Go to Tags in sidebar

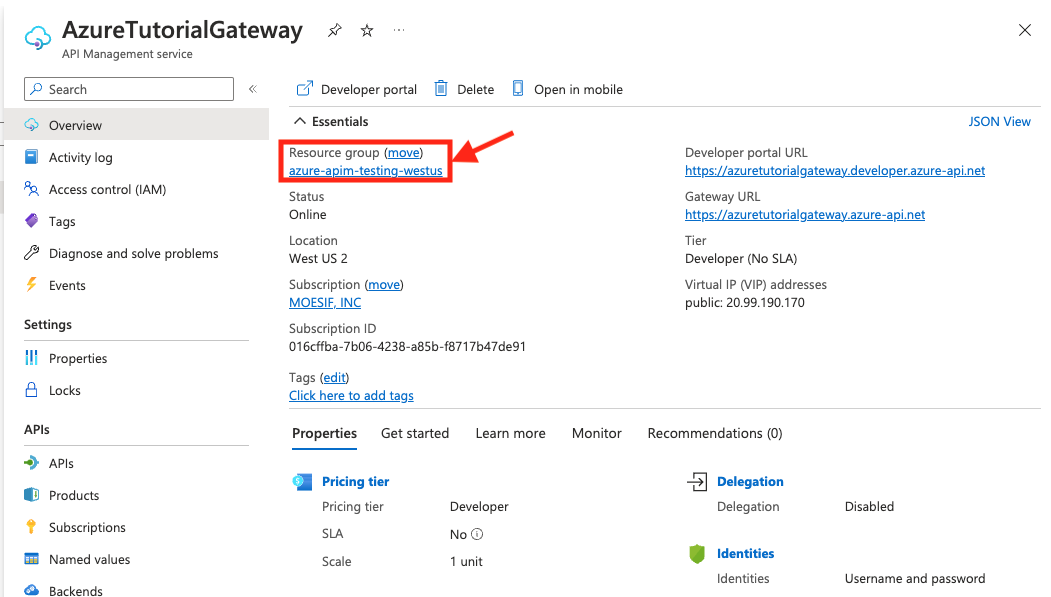pos(62,221)
